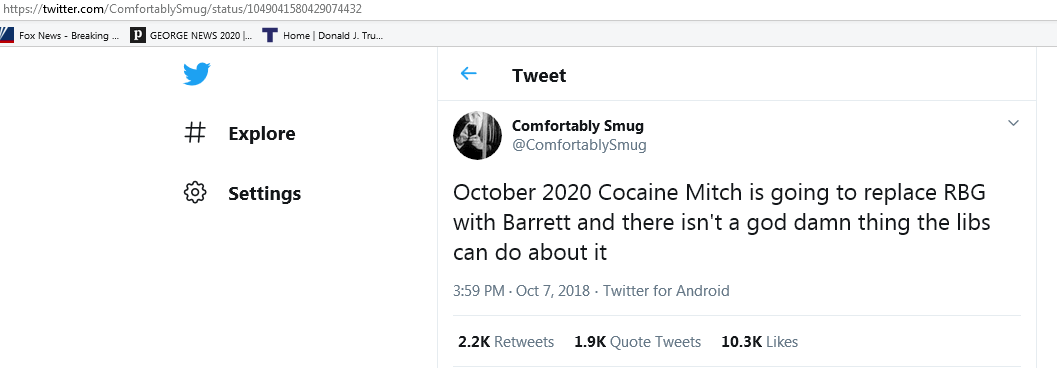Screen dimensions: 1057x368
Task: Click the browser URL address bar
Action: point(528,9)
